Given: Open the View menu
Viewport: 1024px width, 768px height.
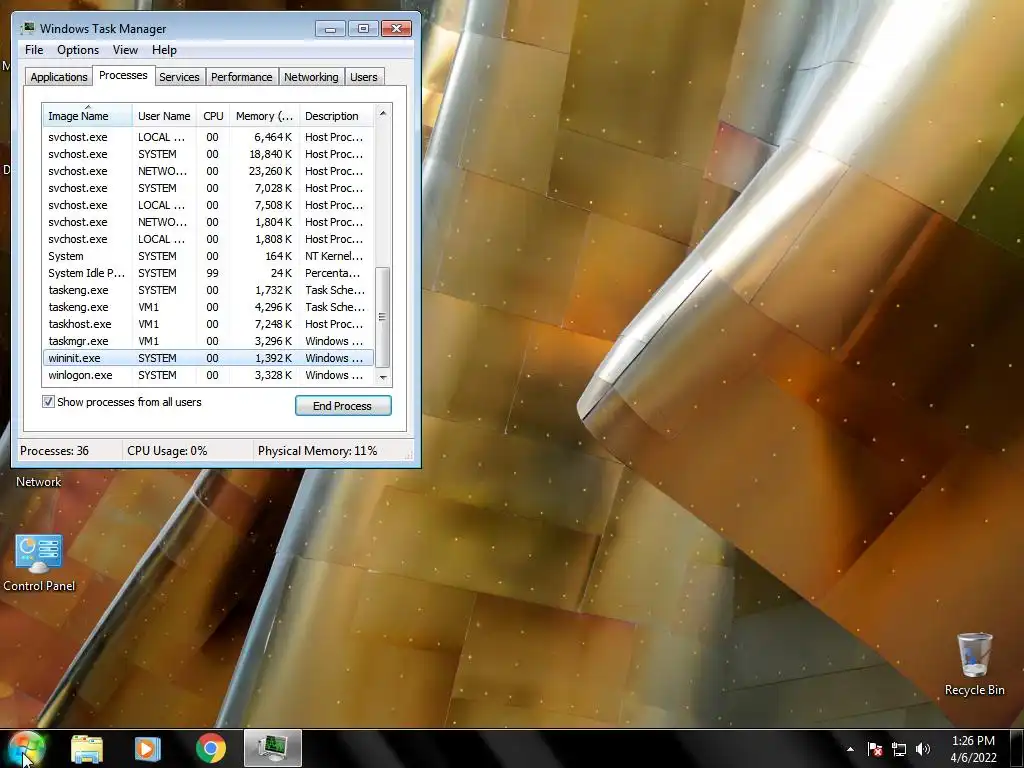Looking at the screenshot, I should [125, 50].
